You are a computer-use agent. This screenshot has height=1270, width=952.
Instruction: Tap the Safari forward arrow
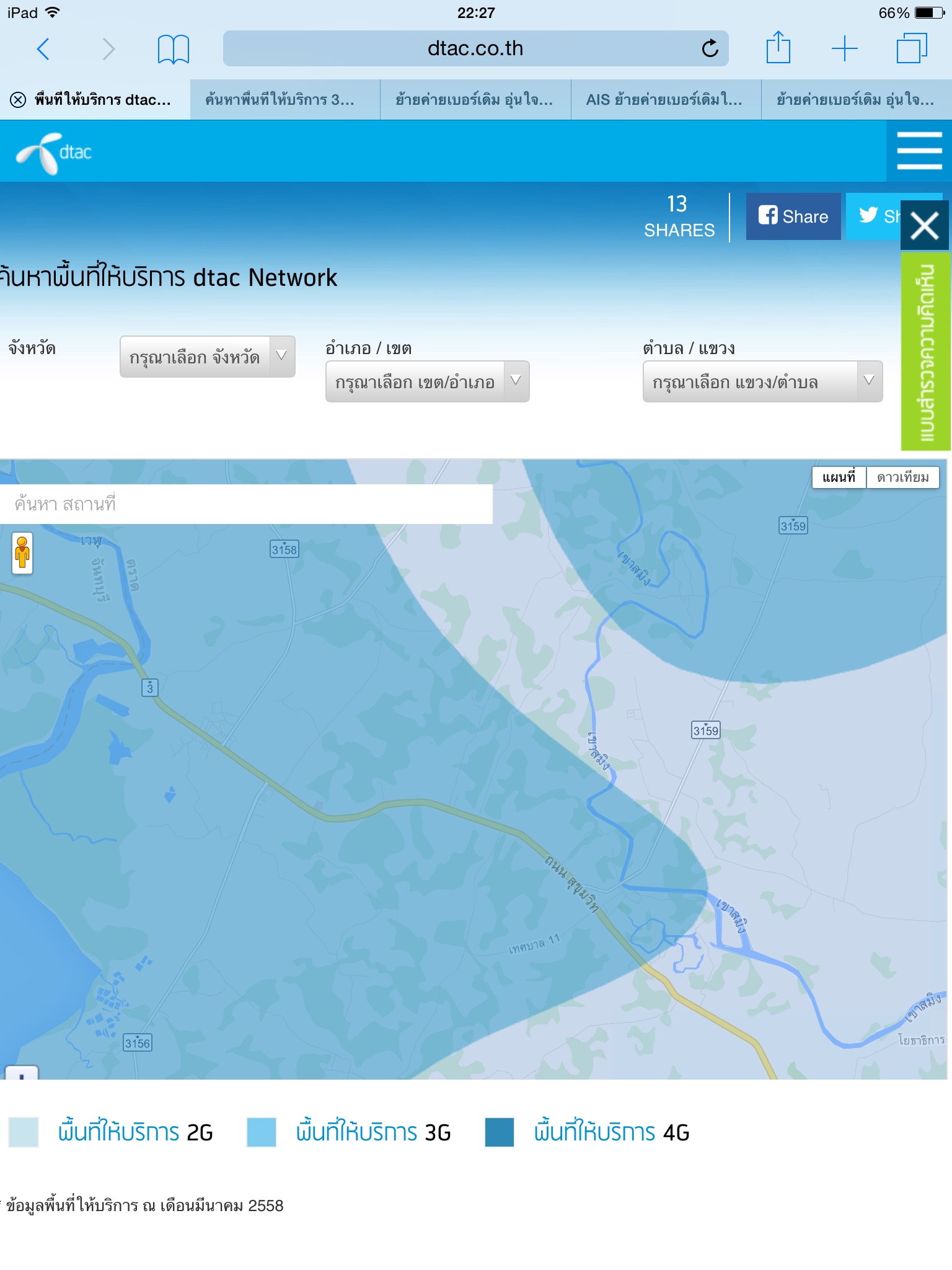108,48
